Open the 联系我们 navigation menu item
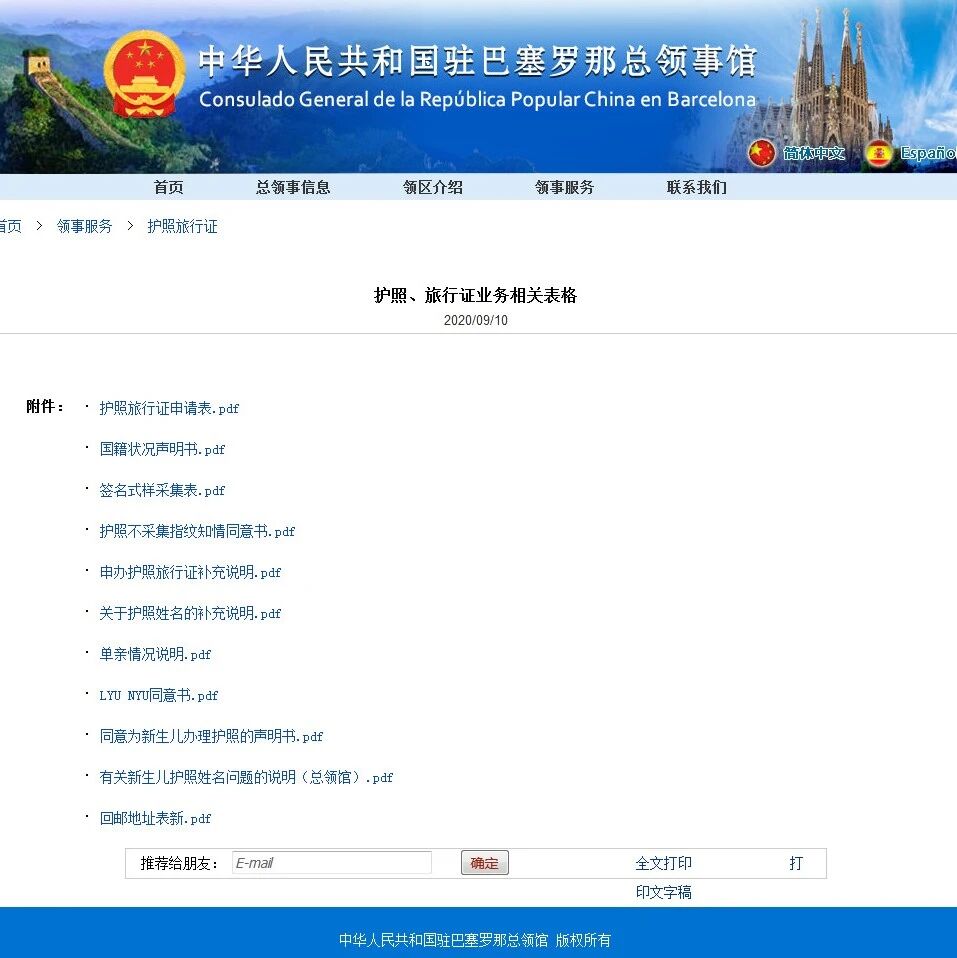Viewport: 957px width, 958px height. coord(694,186)
